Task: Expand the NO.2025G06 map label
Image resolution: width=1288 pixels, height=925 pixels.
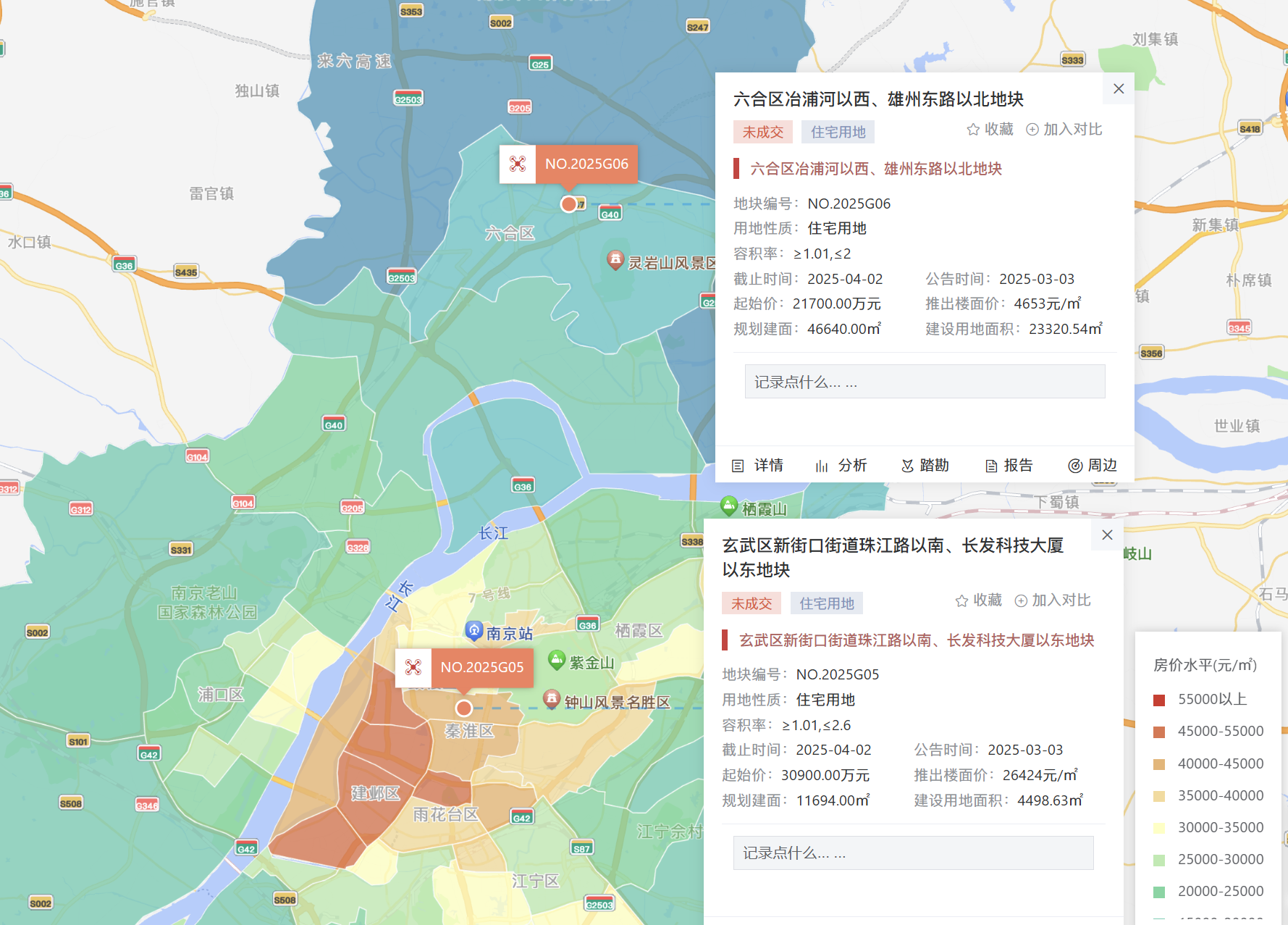Action: (x=587, y=164)
